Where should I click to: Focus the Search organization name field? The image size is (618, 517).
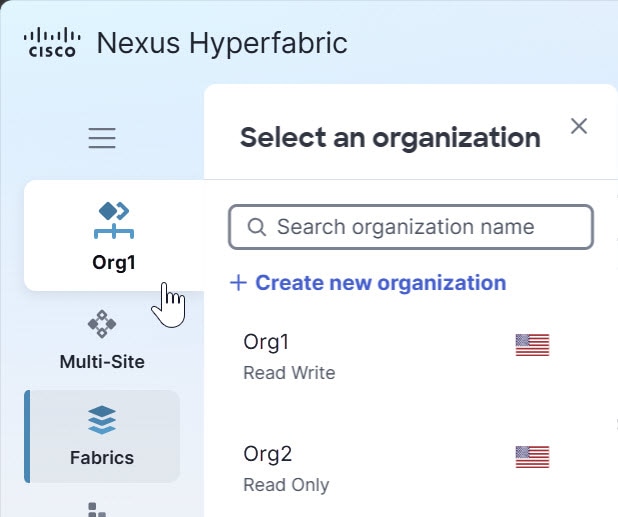coord(411,227)
